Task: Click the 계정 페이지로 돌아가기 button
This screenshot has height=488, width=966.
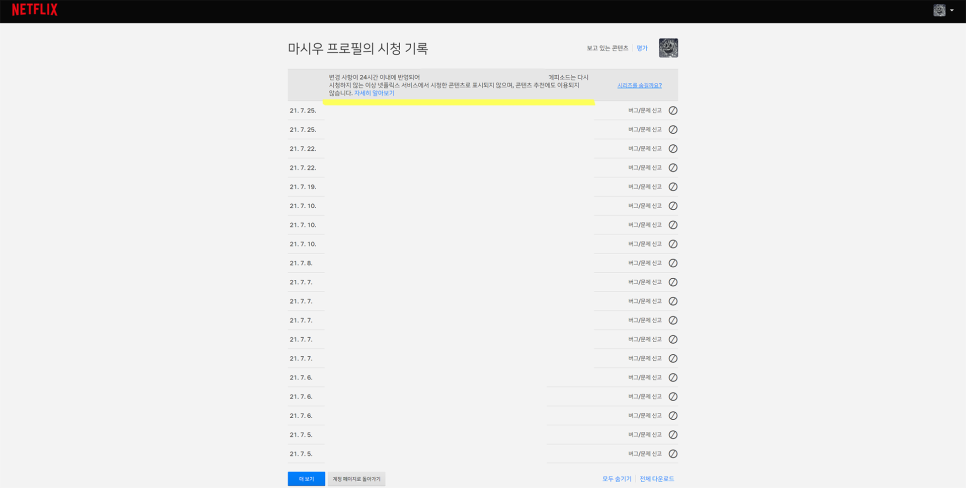Action: [x=357, y=479]
